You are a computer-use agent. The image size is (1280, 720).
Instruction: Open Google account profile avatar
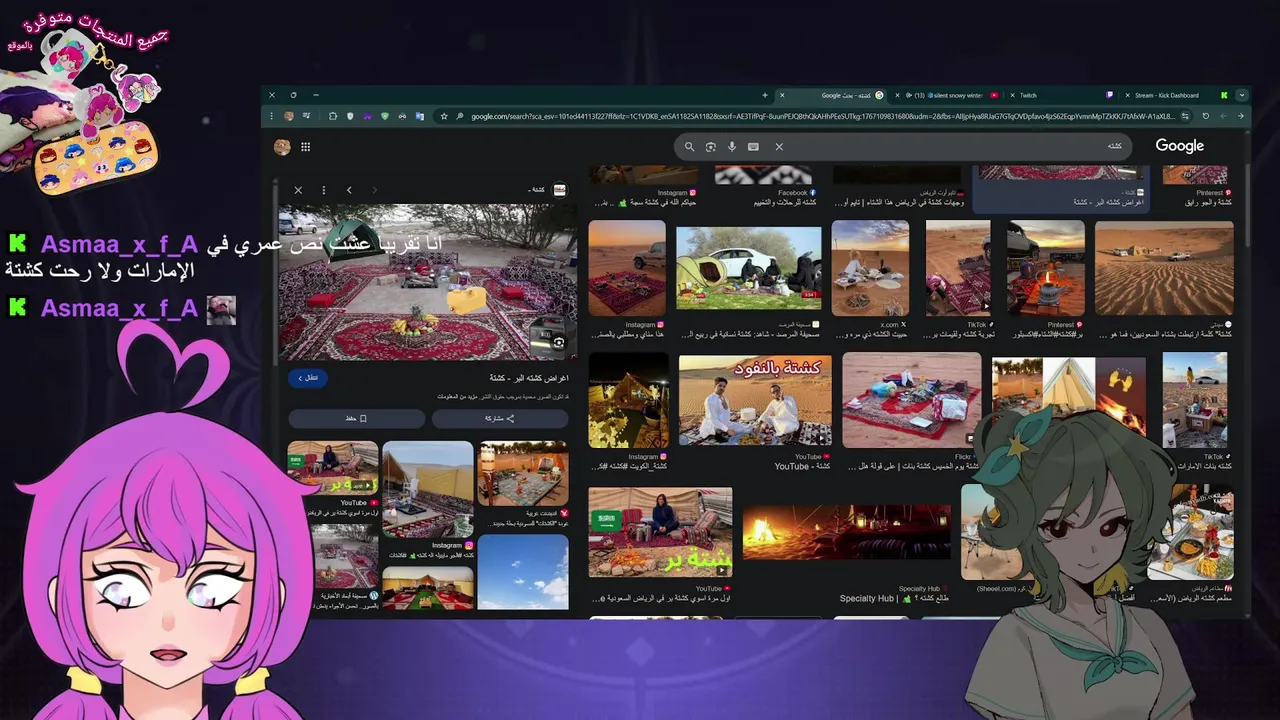(x=282, y=147)
